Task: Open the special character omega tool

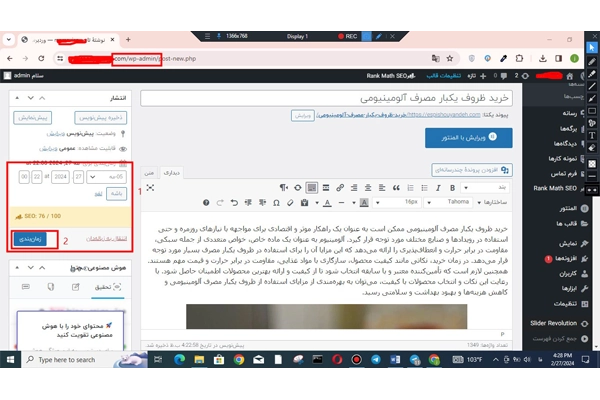Action: (x=276, y=203)
